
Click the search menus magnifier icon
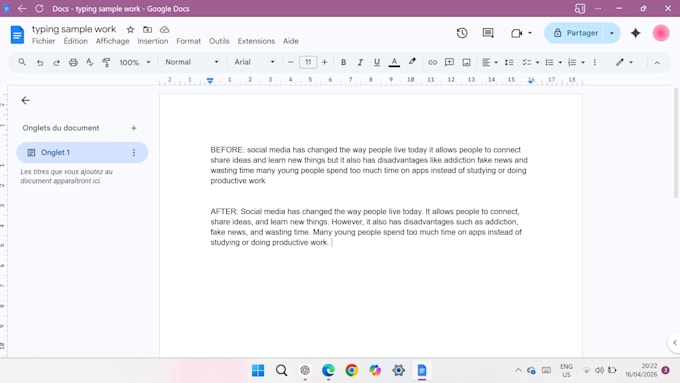point(22,62)
